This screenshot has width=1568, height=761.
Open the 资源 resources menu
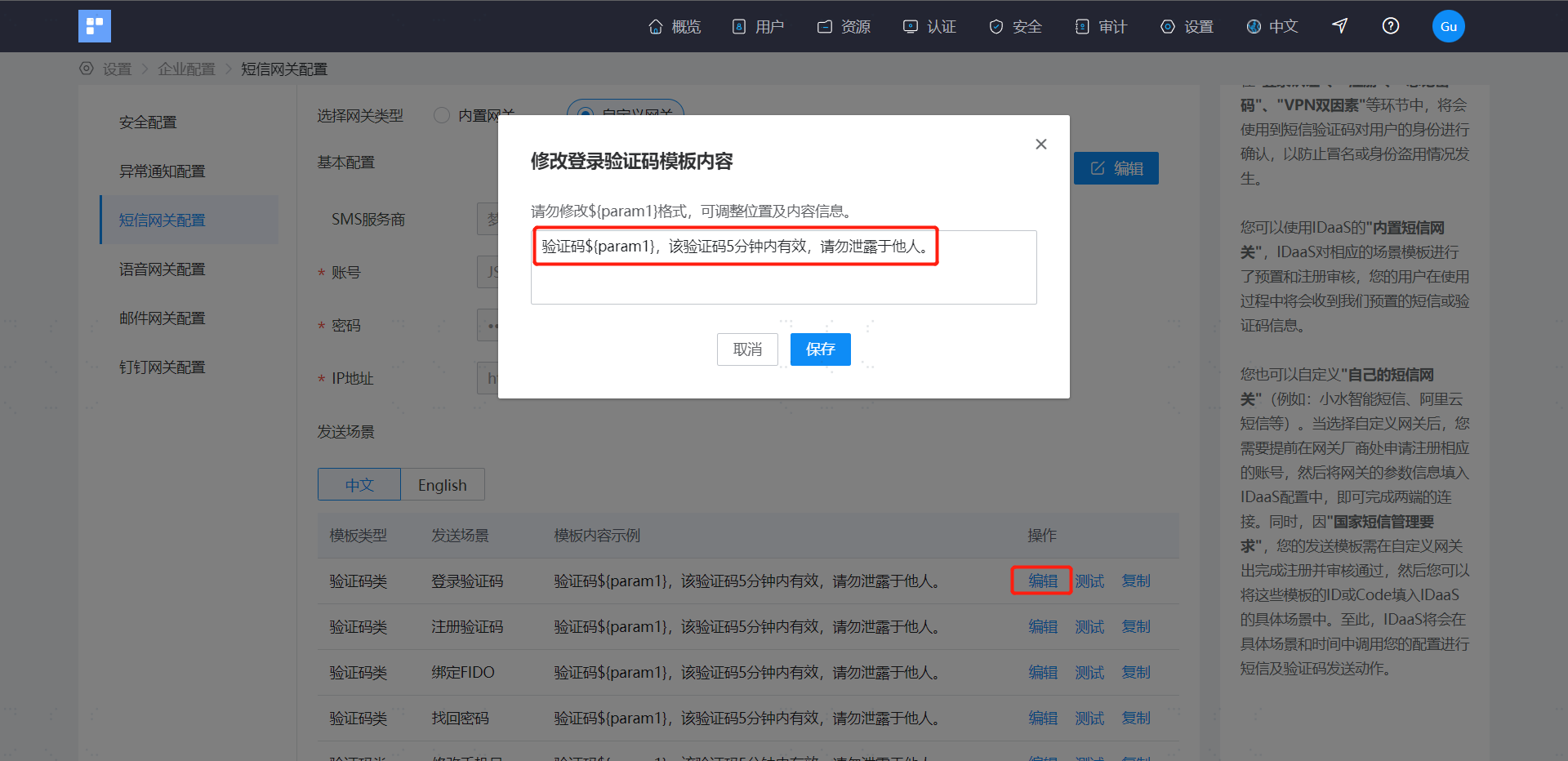click(844, 27)
